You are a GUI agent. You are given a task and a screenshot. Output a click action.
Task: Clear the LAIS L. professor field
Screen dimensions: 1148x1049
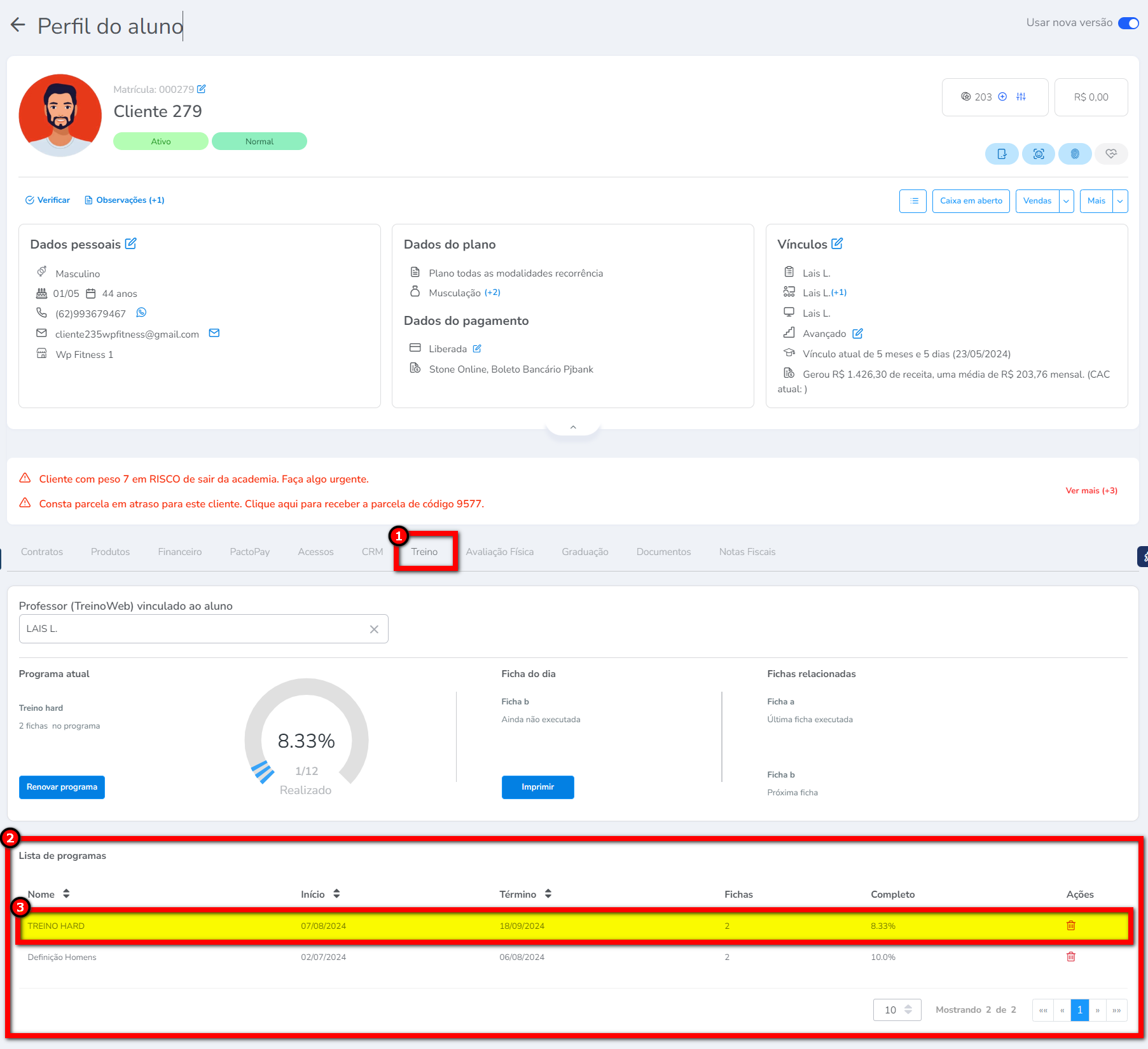point(374,629)
